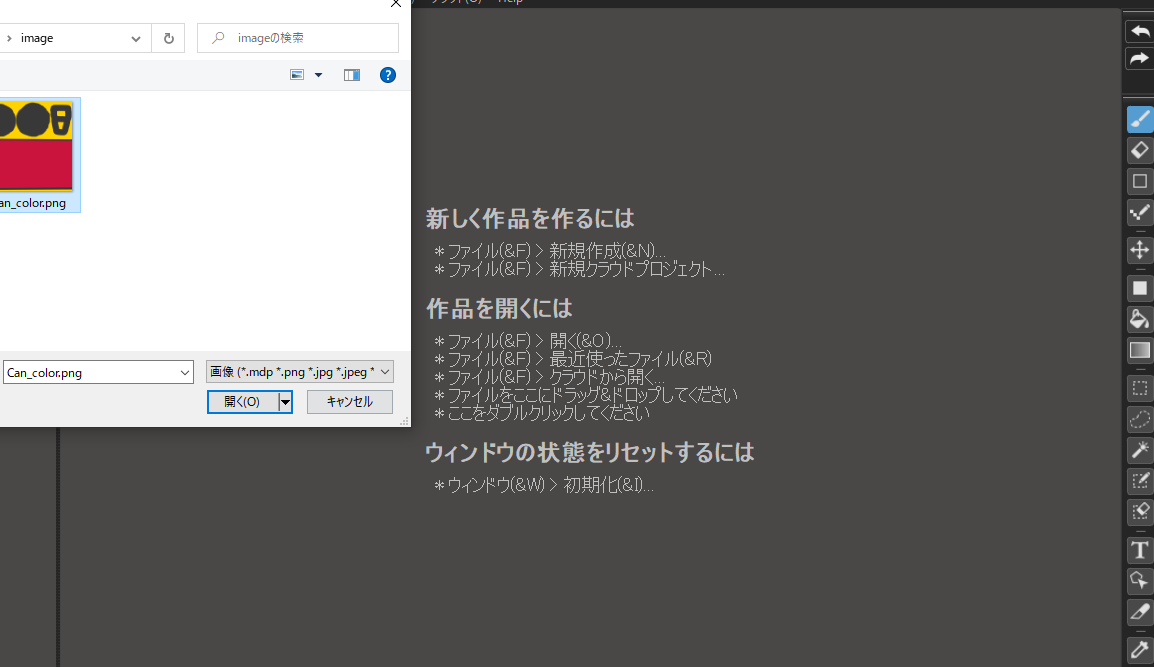Select the Magic Wand tool
Image resolution: width=1154 pixels, height=667 pixels.
pos(1139,450)
